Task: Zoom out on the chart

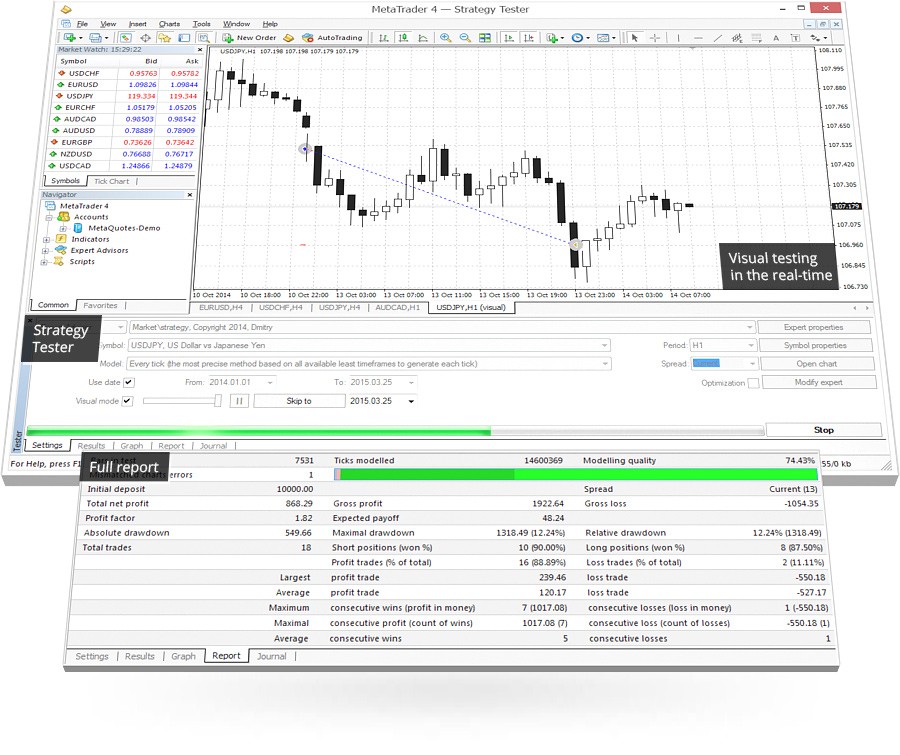Action: (x=465, y=38)
